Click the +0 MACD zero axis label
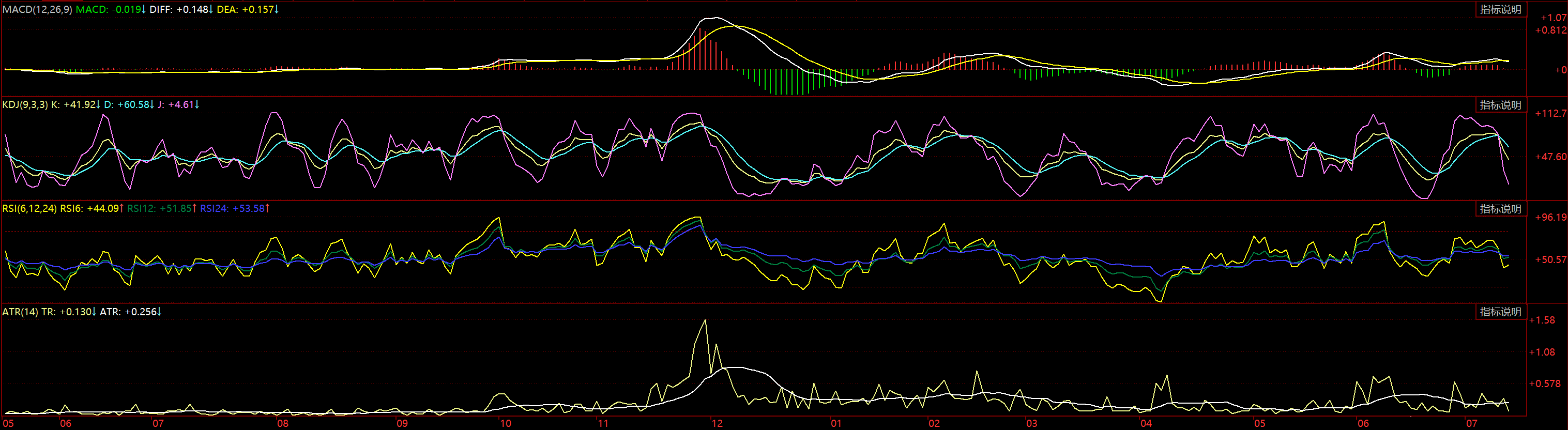Viewport: 1568px width, 430px height. point(1560,70)
